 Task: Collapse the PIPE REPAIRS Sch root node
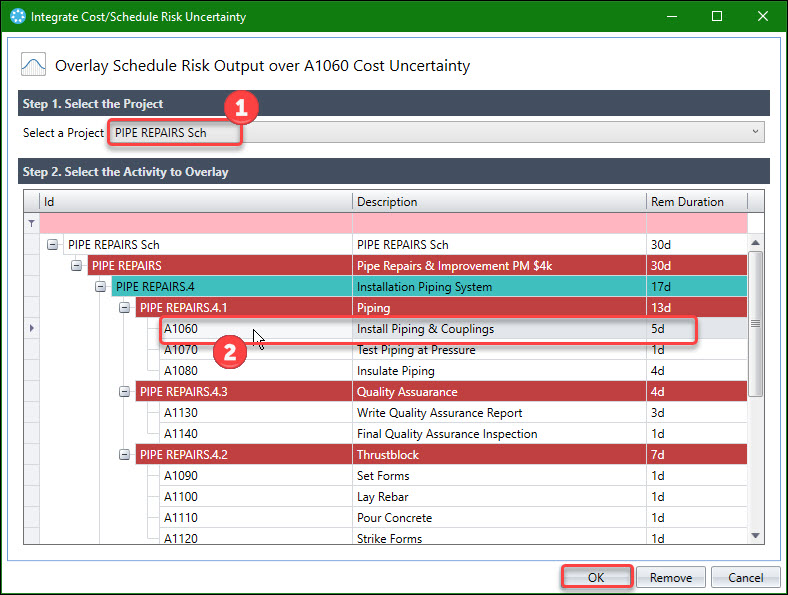52,245
